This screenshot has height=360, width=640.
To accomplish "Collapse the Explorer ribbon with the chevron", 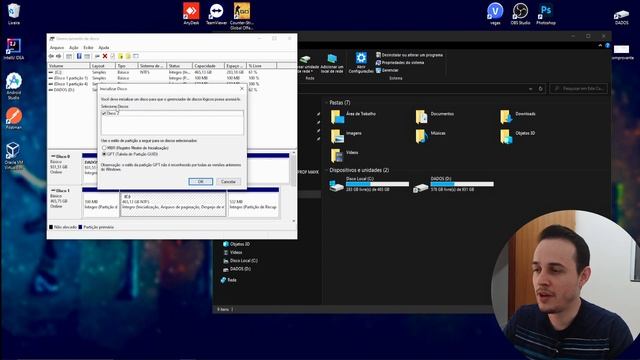I will tap(600, 45).
